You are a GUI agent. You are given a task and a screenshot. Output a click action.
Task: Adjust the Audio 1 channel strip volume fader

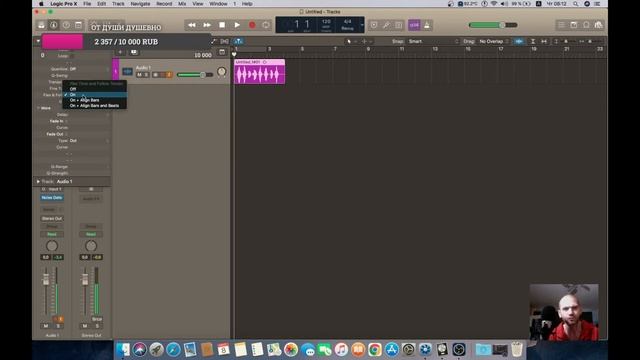[46, 279]
